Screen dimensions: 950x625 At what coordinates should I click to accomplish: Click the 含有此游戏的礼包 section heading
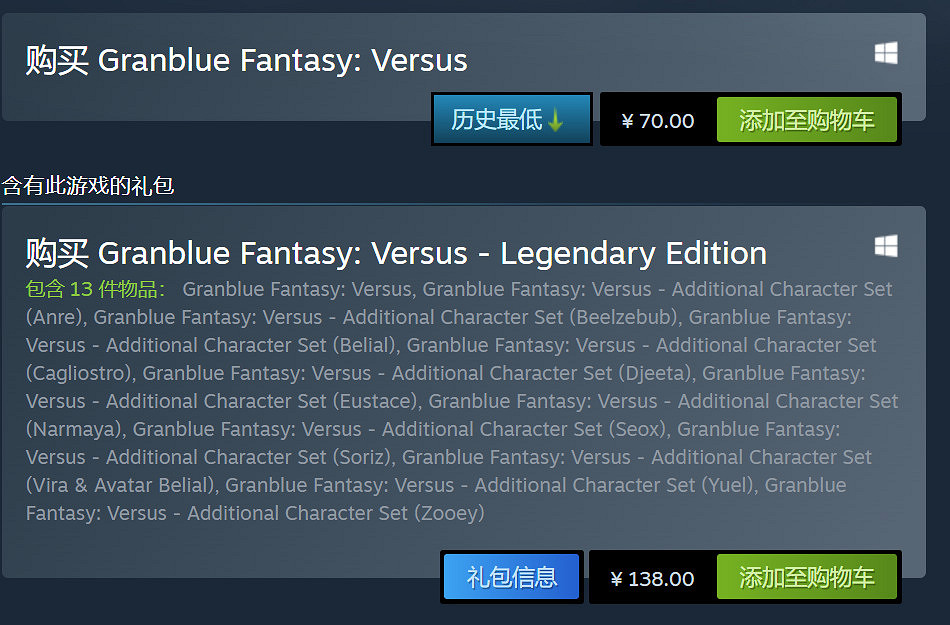pos(88,185)
